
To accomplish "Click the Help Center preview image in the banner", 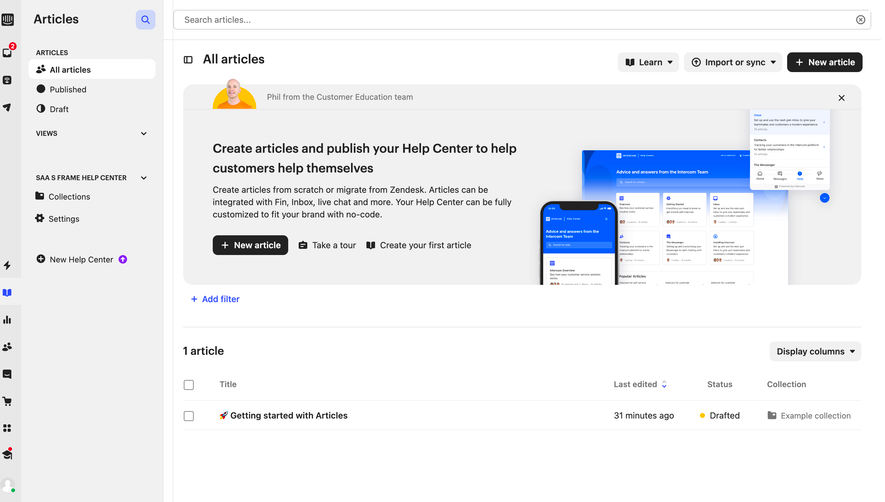I will coord(686,197).
